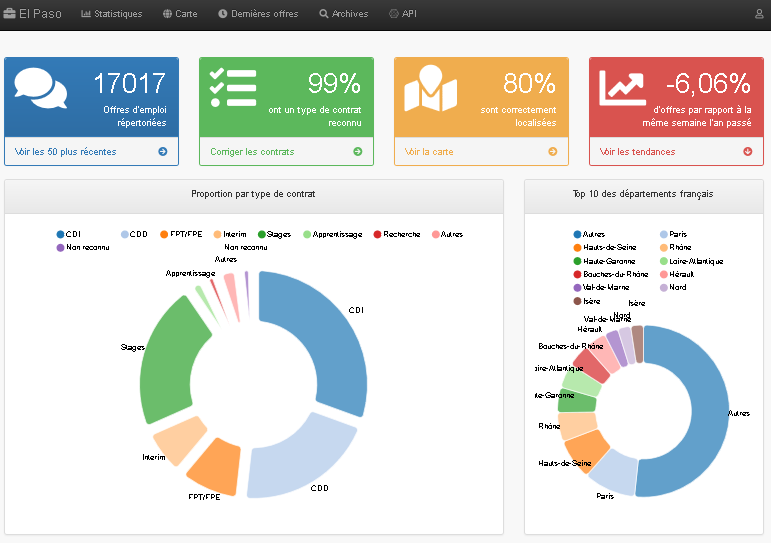Open the Archives page

pos(343,14)
